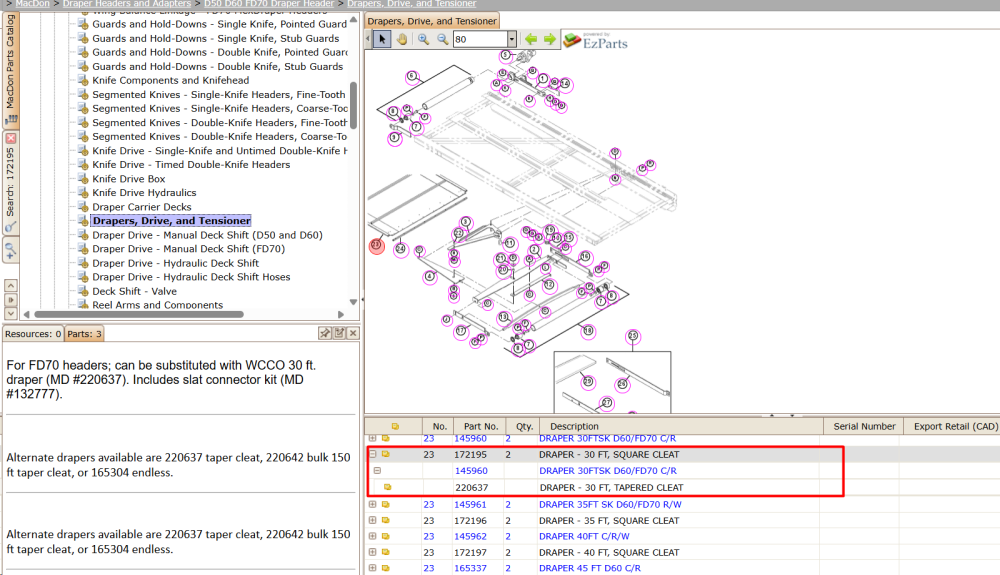Close the Search: 172195 side tab

pyautogui.click(x=10, y=138)
